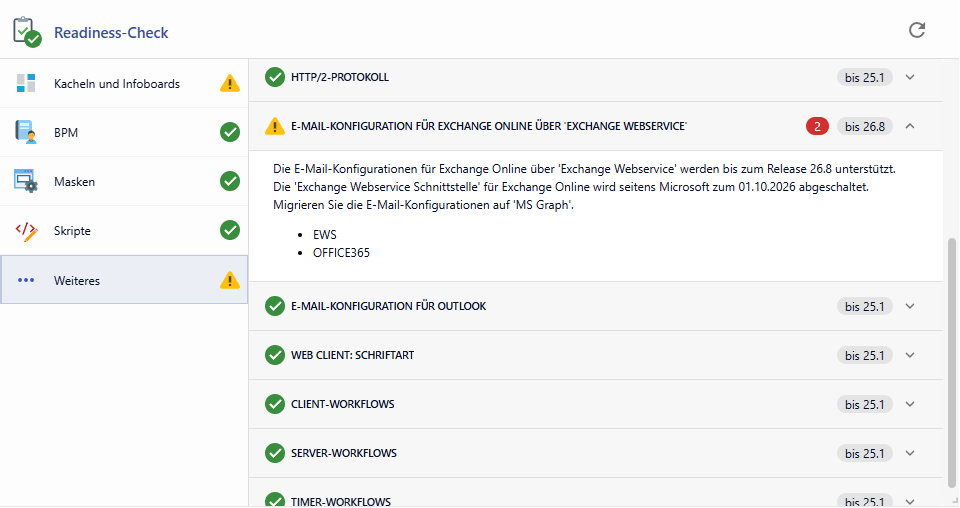This screenshot has width=960, height=508.
Task: Click the BPM sidebar icon
Action: 26,132
